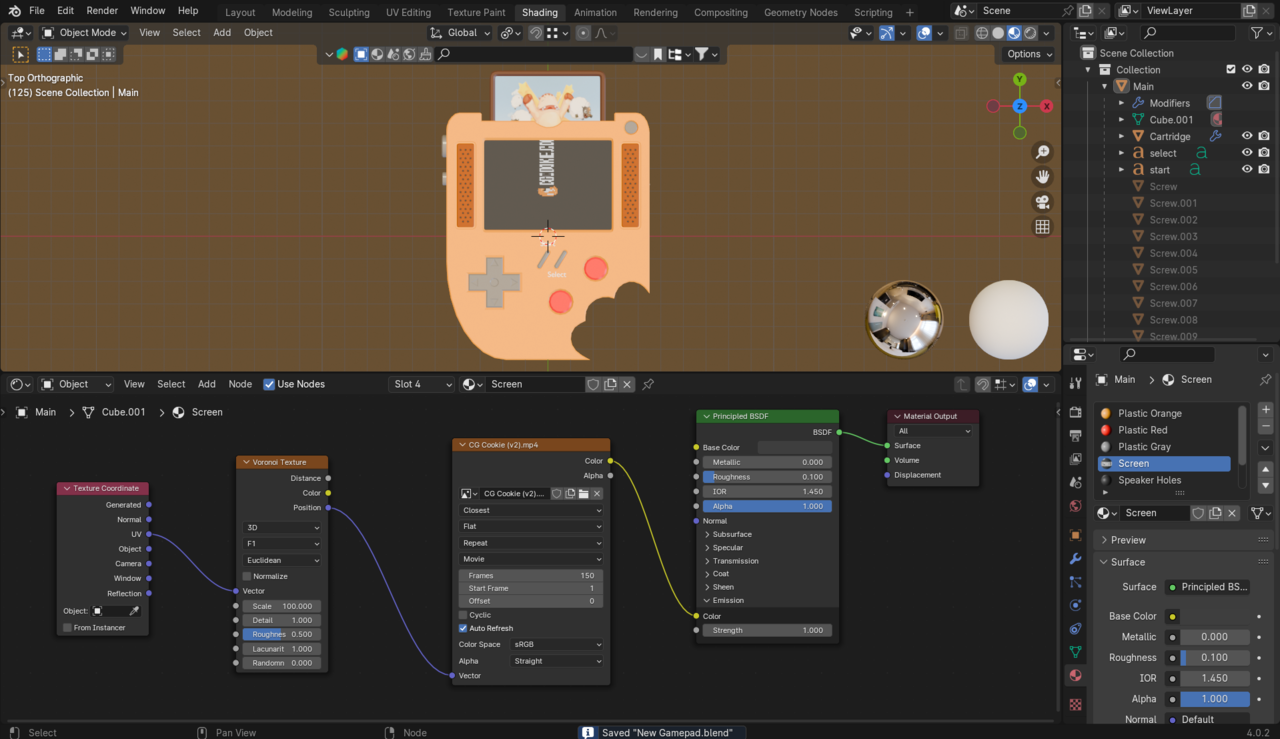Select Screw.003 in the outliner
The image size is (1280, 739).
(1173, 236)
